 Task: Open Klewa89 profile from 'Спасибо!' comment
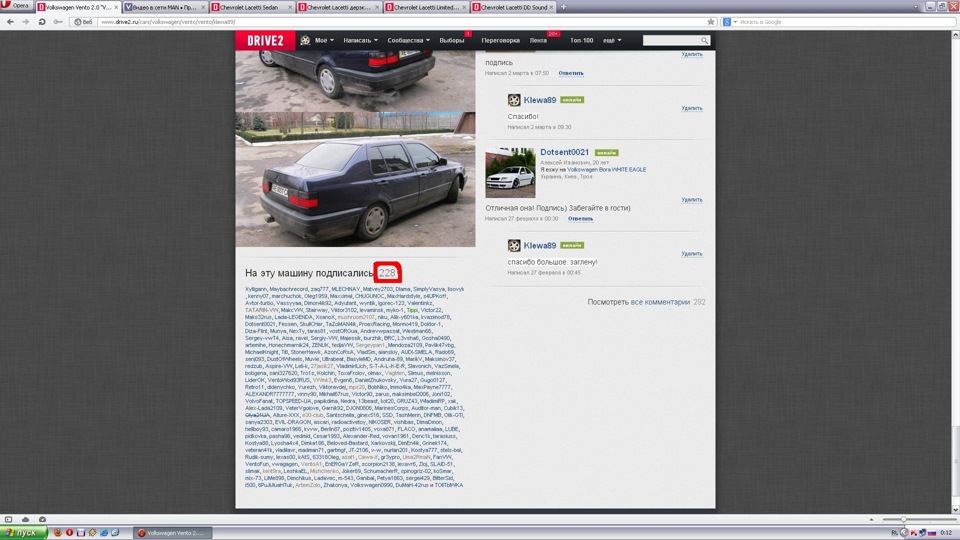click(539, 100)
